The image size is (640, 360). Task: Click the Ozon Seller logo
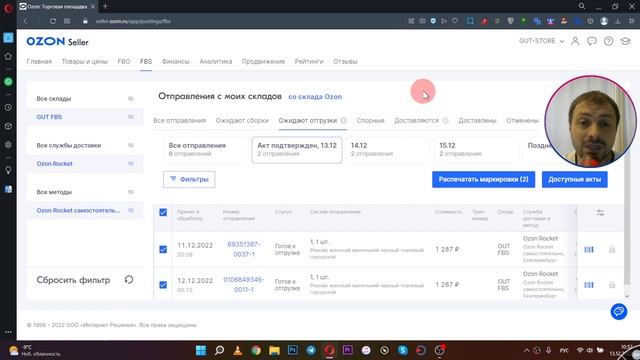[x=57, y=41]
